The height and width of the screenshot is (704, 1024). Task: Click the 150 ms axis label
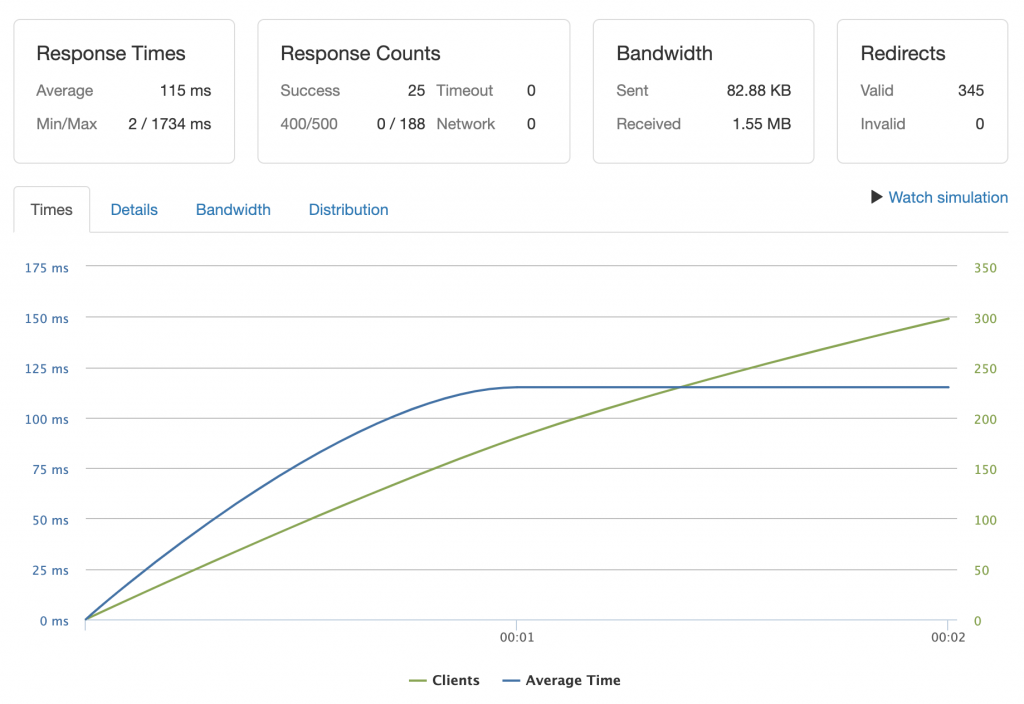coord(46,318)
